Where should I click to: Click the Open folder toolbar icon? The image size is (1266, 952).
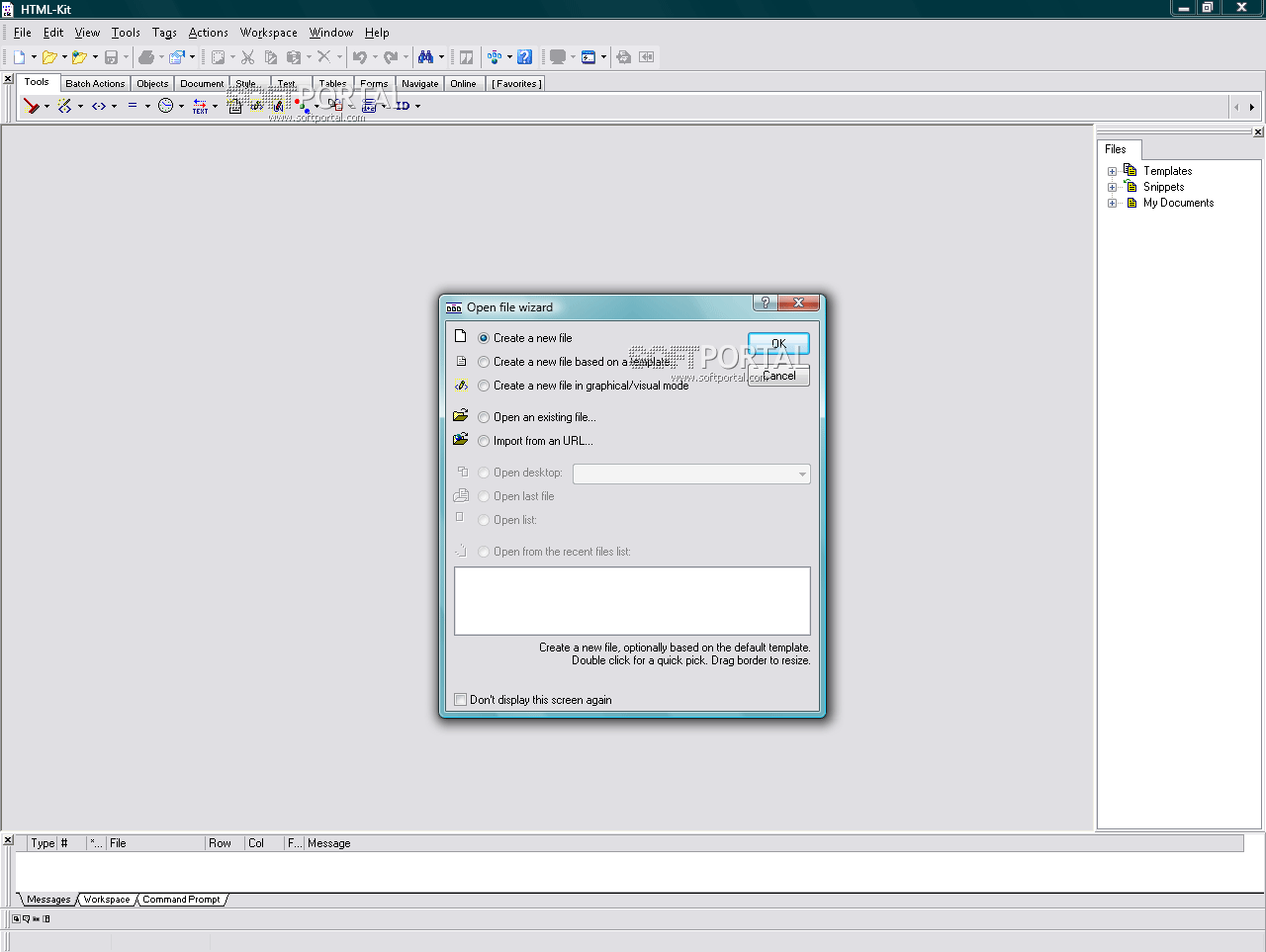click(49, 57)
